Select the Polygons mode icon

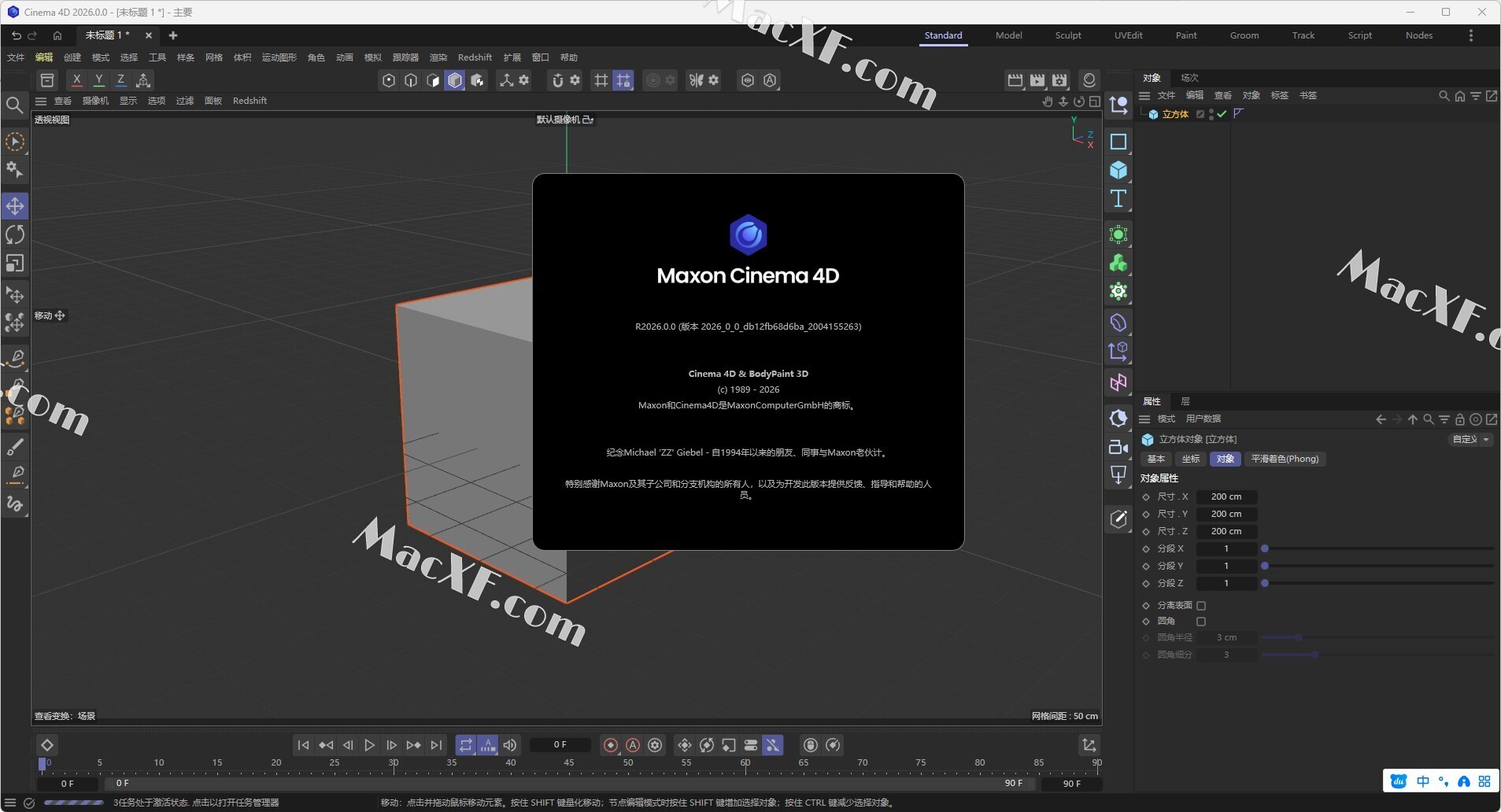pyautogui.click(x=432, y=80)
